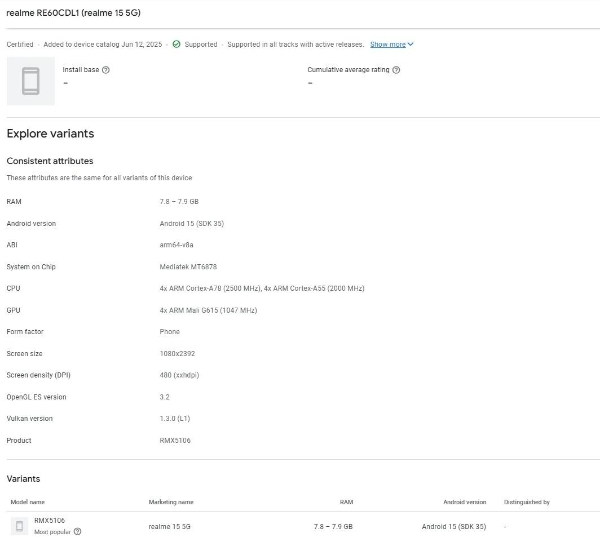Click the Marketing name column header
The width and height of the screenshot is (600, 542).
coord(171,502)
